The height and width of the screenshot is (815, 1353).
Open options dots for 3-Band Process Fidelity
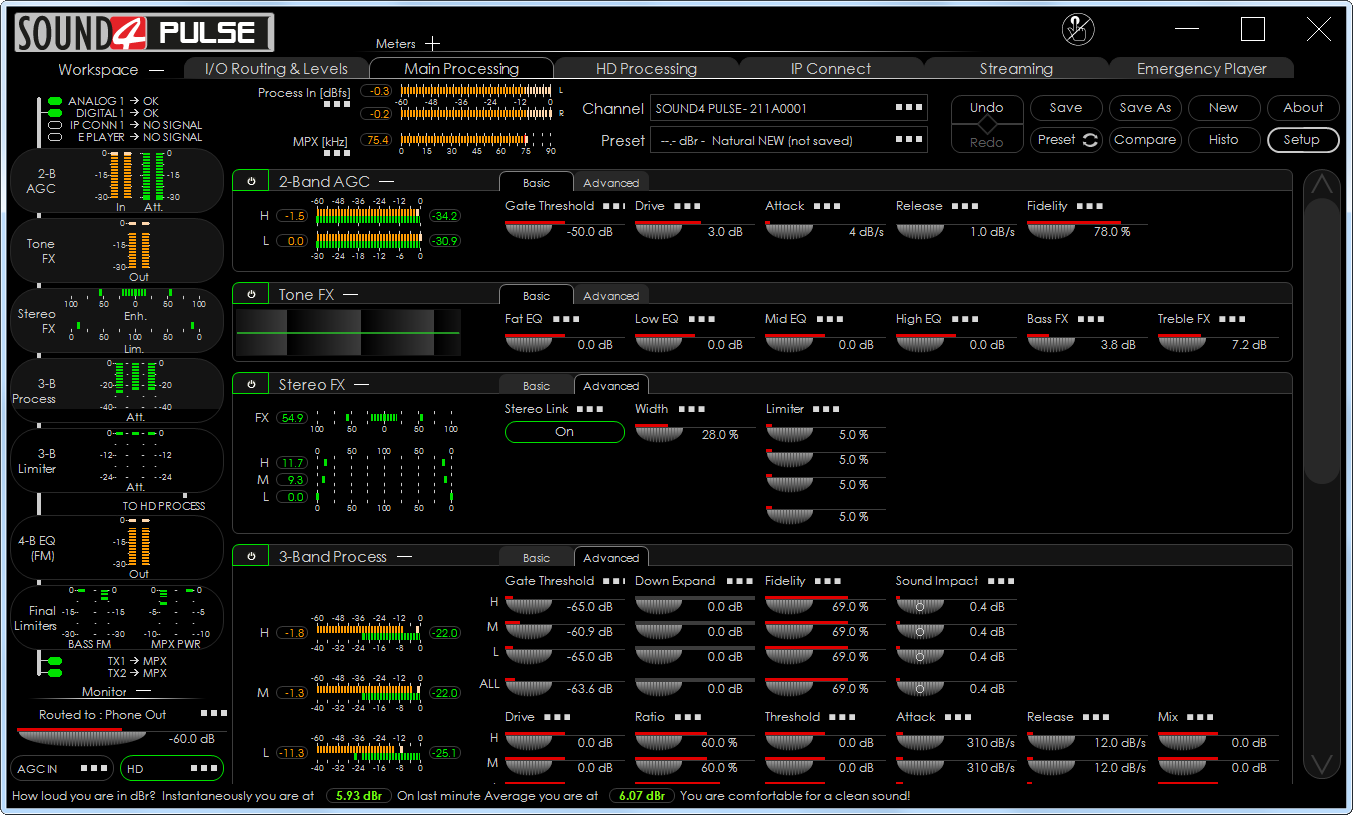pos(830,581)
